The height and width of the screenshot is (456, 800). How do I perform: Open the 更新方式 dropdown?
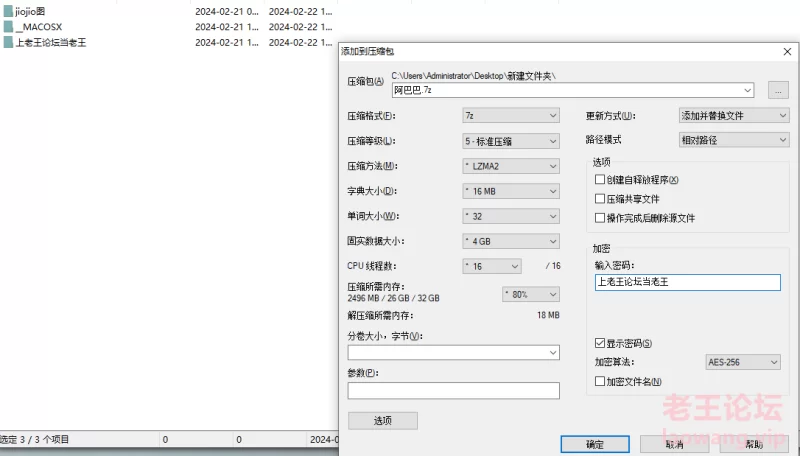coord(733,116)
